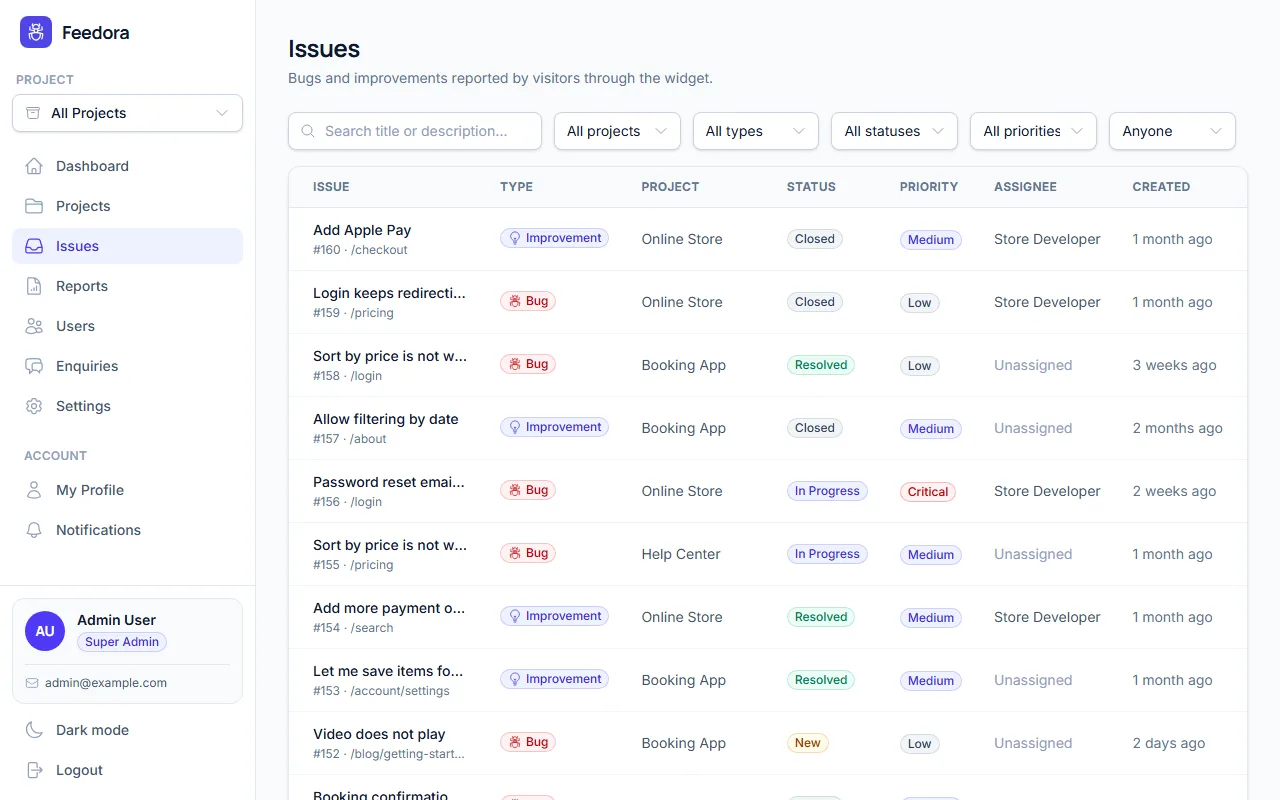Click the Help Center project cell
The width and height of the screenshot is (1280, 800).
(681, 554)
